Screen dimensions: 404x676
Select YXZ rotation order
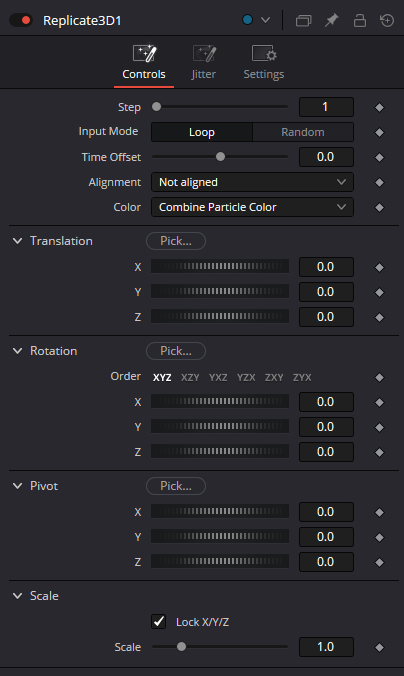[218, 377]
